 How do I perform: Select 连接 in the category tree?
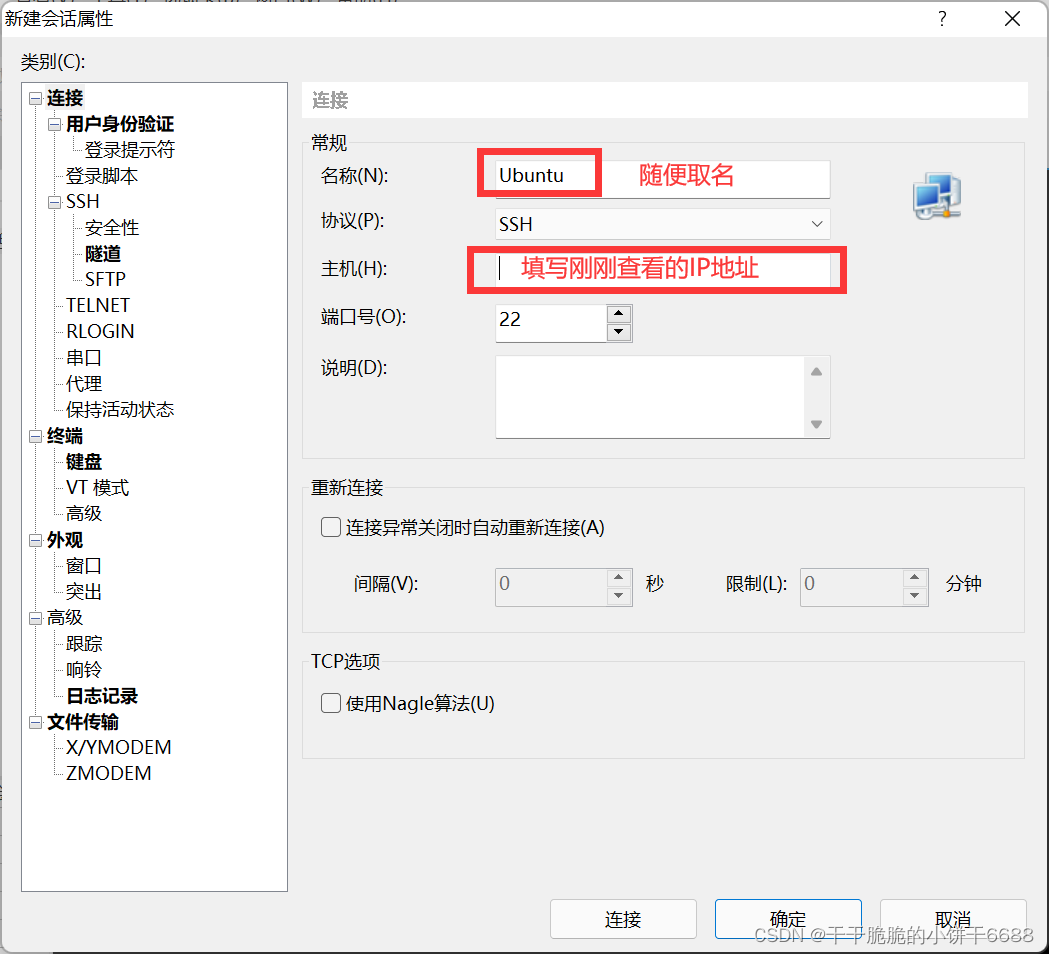pos(64,98)
